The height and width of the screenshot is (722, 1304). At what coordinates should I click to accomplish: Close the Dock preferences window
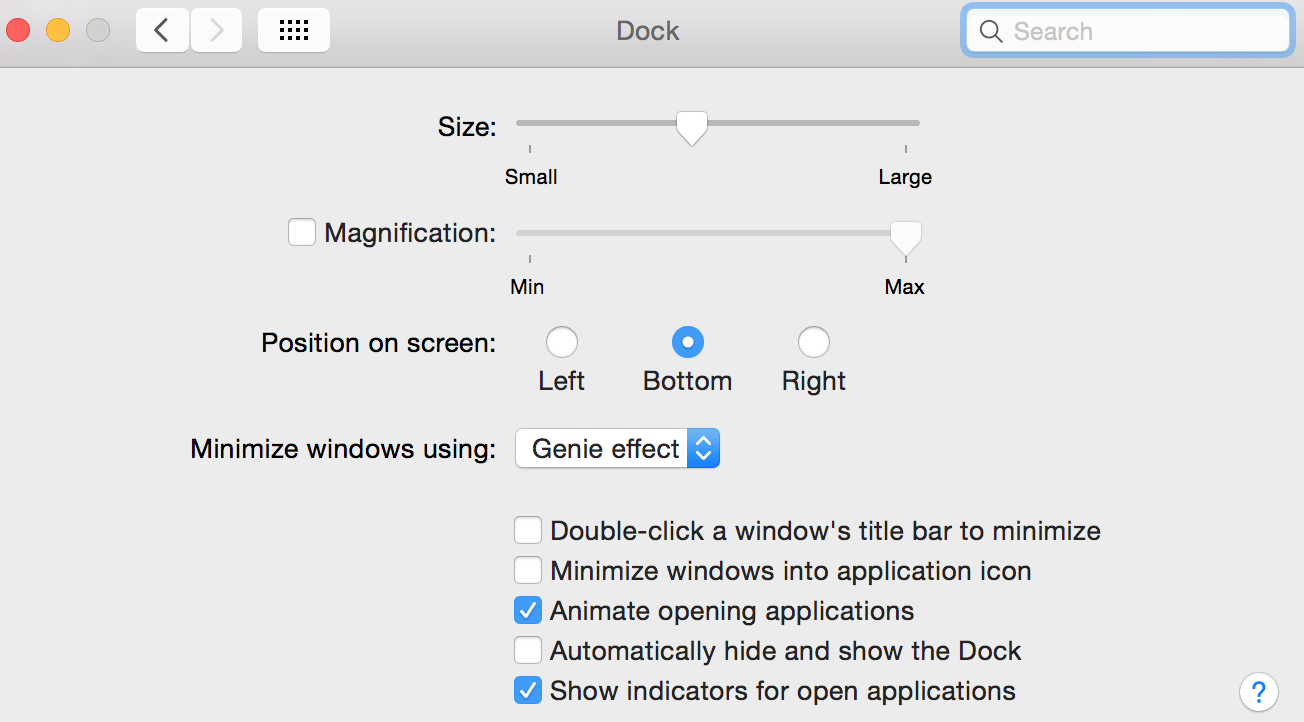tap(18, 31)
